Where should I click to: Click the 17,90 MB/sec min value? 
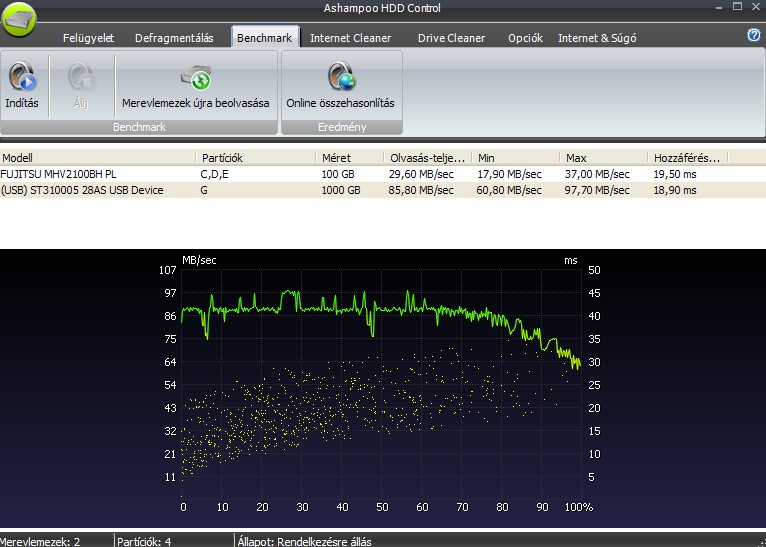(509, 174)
